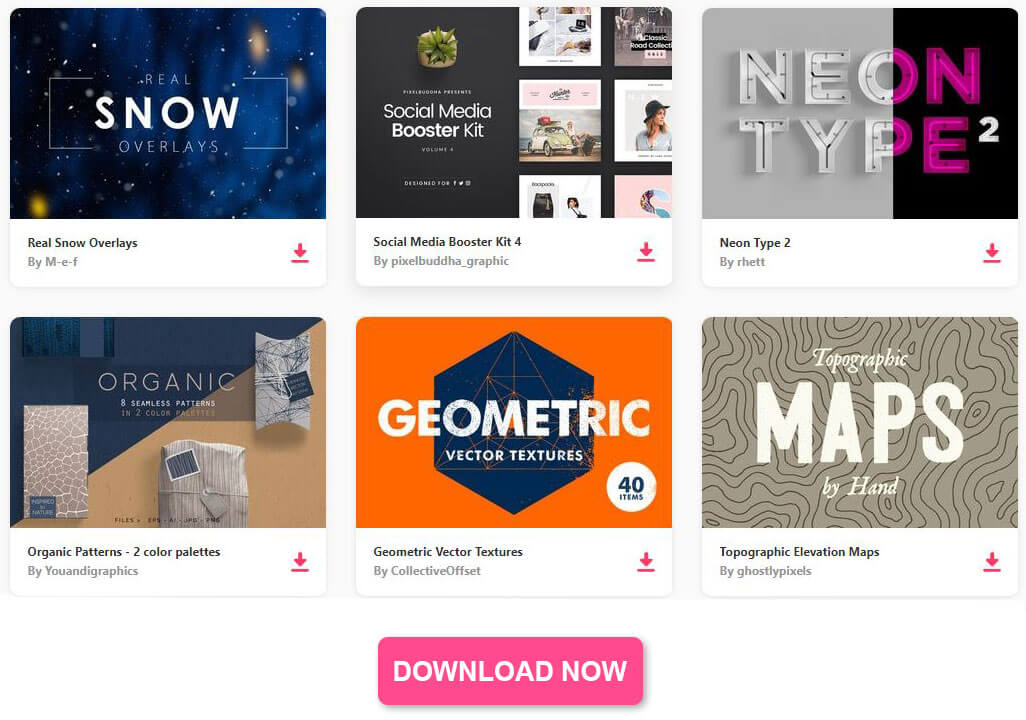
Task: Open the Social Media Booster Kit thumbnail
Action: (x=514, y=113)
